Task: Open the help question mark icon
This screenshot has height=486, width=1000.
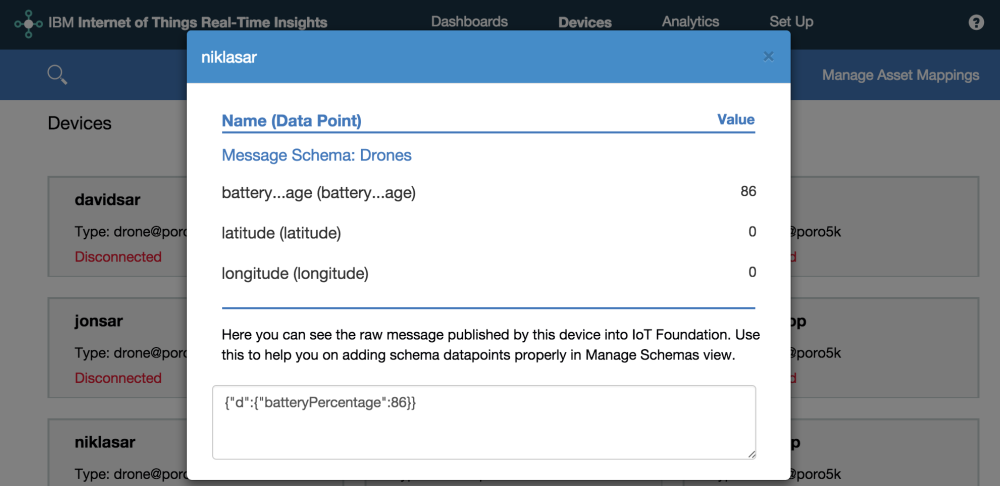Action: (x=976, y=22)
